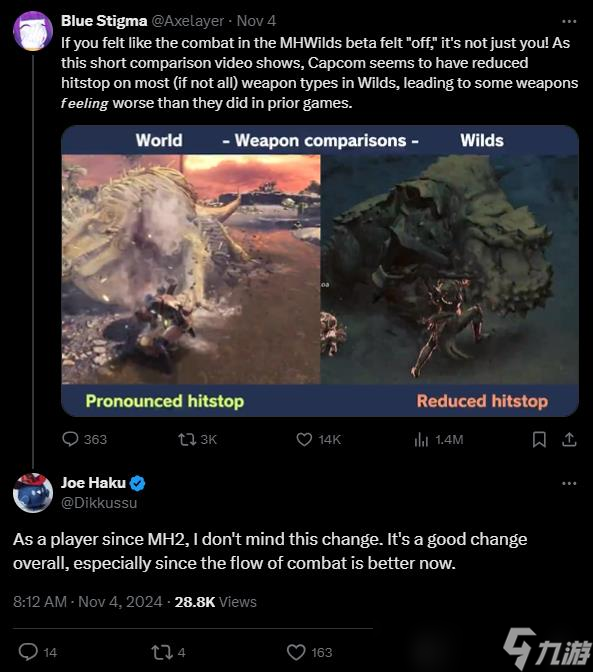
Task: Open replies on Blue Stigma's tweet
Action: tap(84, 439)
